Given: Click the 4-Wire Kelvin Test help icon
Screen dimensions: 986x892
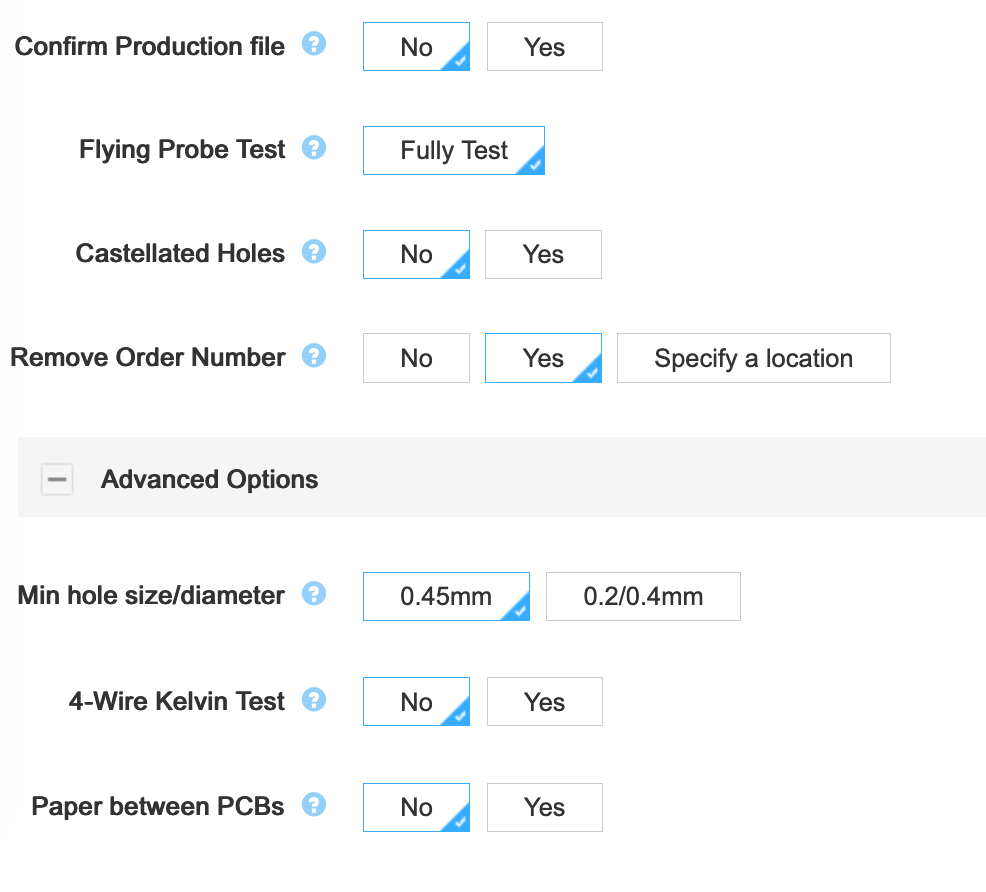Looking at the screenshot, I should pos(314,699).
